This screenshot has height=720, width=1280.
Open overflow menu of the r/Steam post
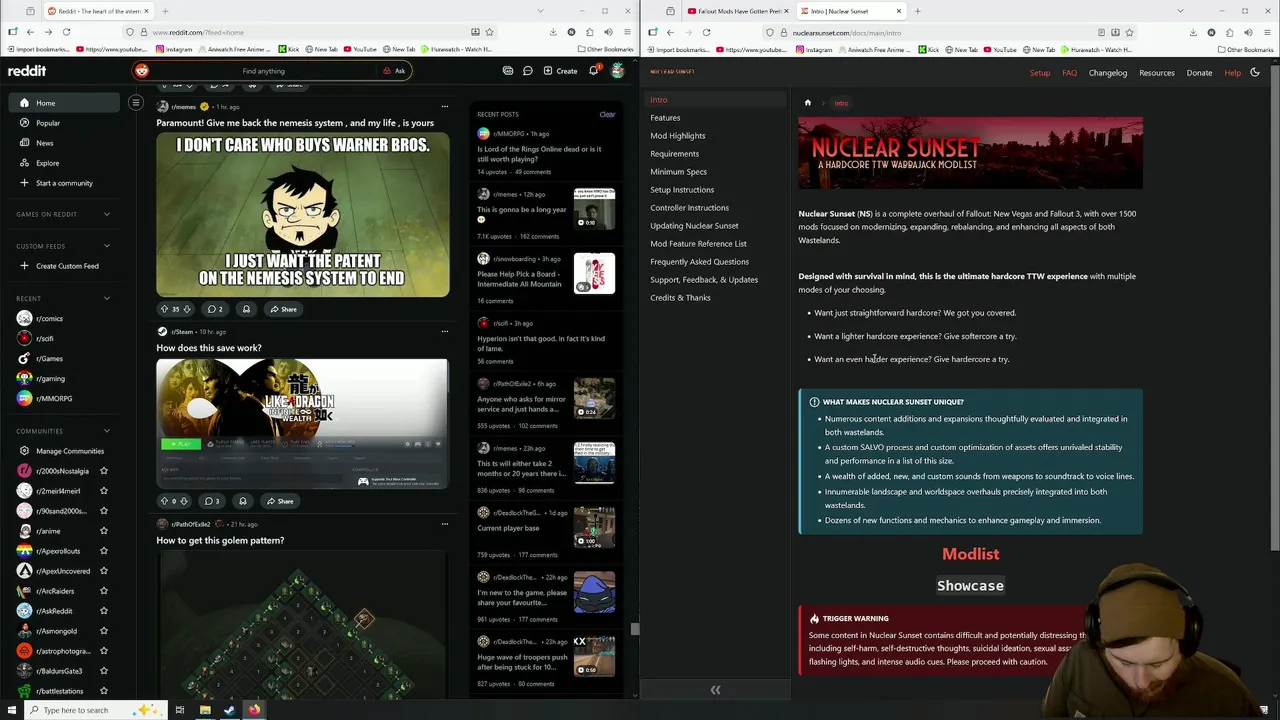(x=445, y=331)
